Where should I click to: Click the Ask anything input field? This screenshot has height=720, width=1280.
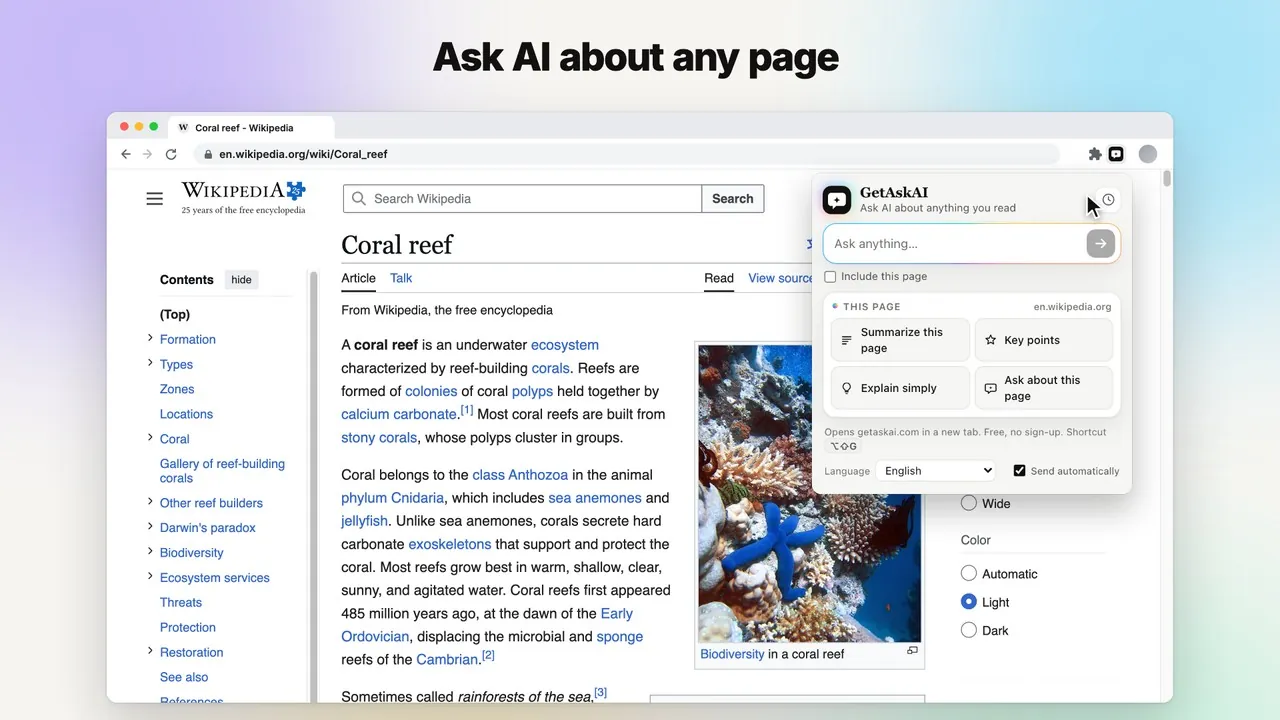958,244
